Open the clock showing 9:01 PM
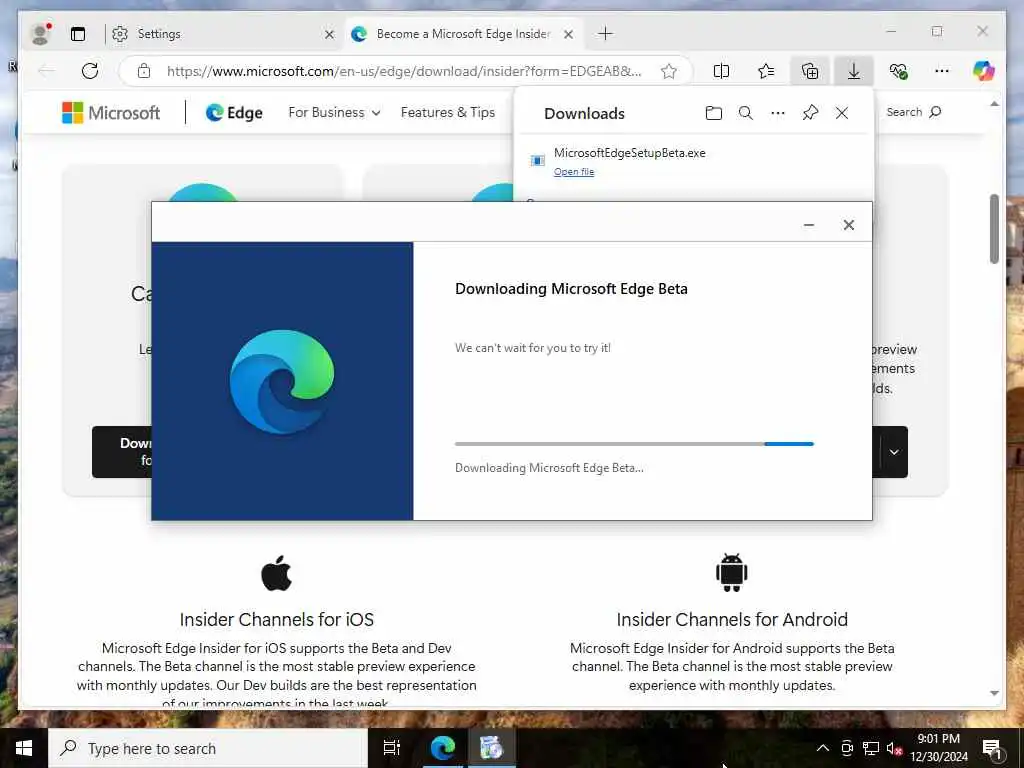The image size is (1024, 768). (939, 748)
